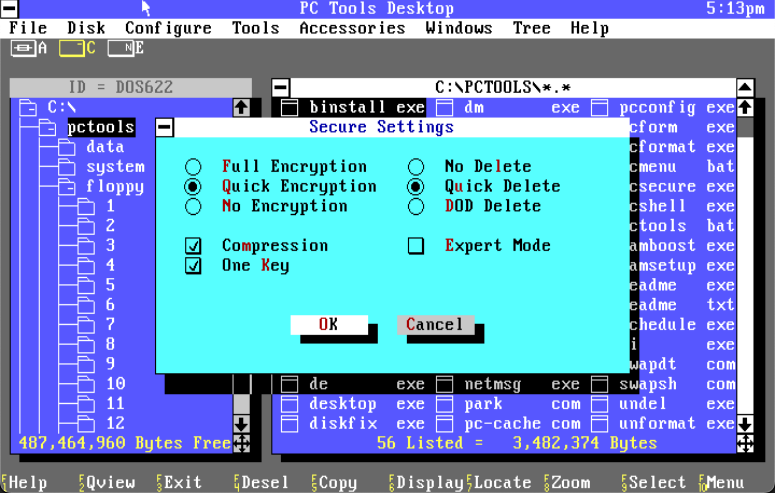Collapse the pctools folder icon in tree
This screenshot has width=775, height=493.
pos(47,127)
